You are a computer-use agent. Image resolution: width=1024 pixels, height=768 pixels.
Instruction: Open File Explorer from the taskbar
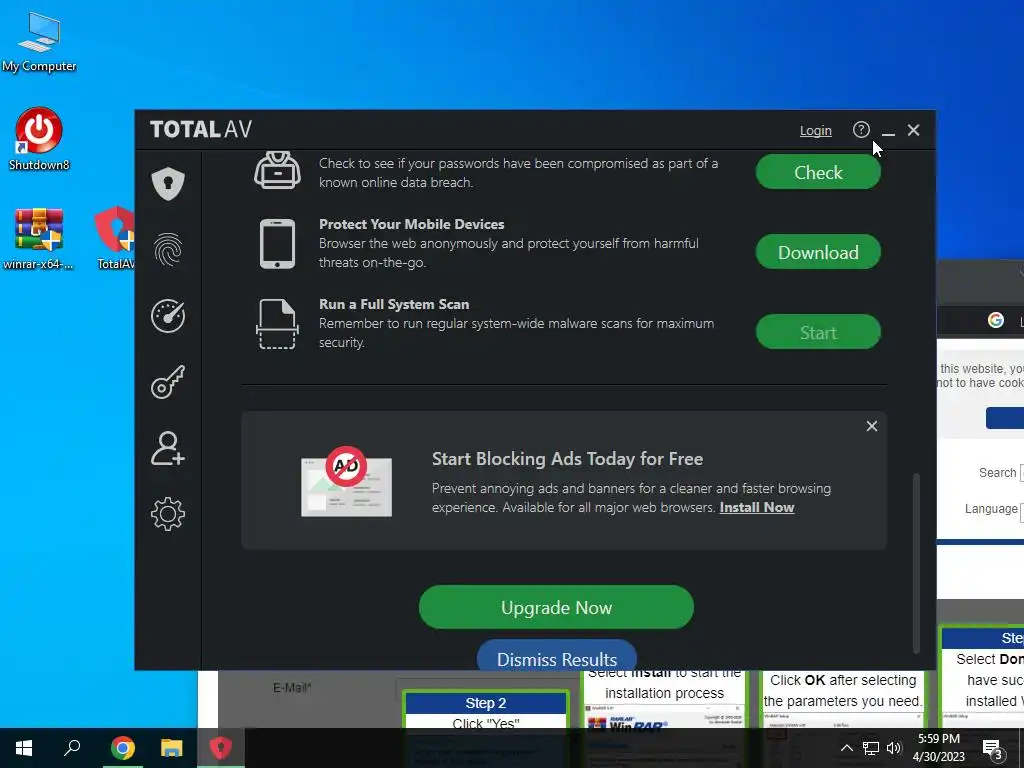172,748
